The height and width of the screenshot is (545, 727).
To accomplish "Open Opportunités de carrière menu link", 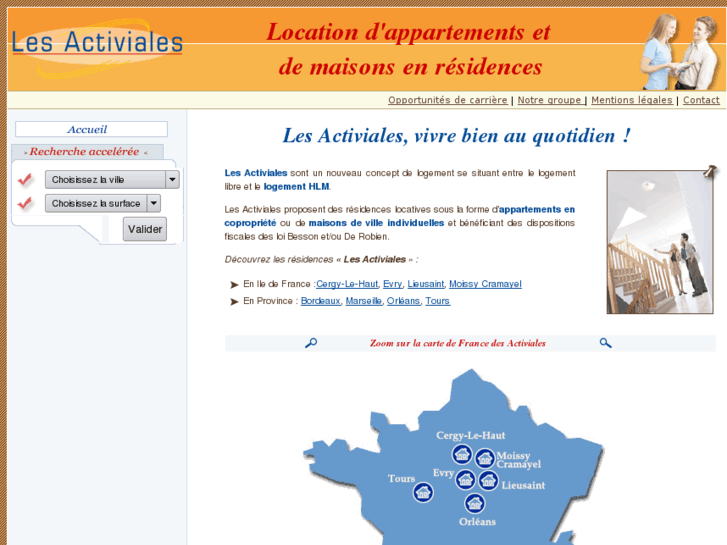I will [447, 100].
